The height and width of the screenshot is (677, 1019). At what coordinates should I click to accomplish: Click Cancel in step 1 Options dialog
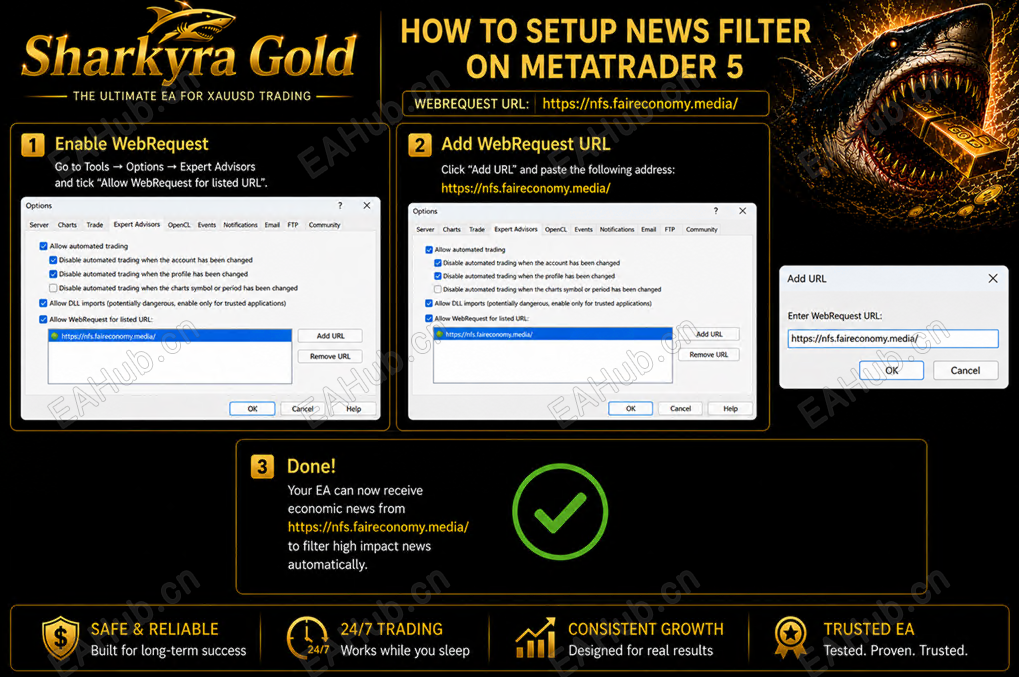coord(302,409)
